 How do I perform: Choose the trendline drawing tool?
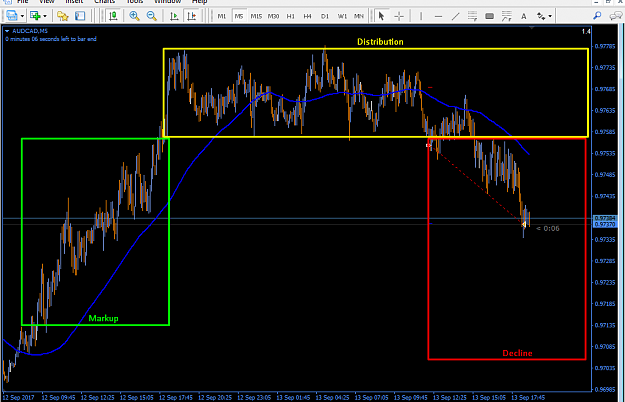click(x=456, y=16)
